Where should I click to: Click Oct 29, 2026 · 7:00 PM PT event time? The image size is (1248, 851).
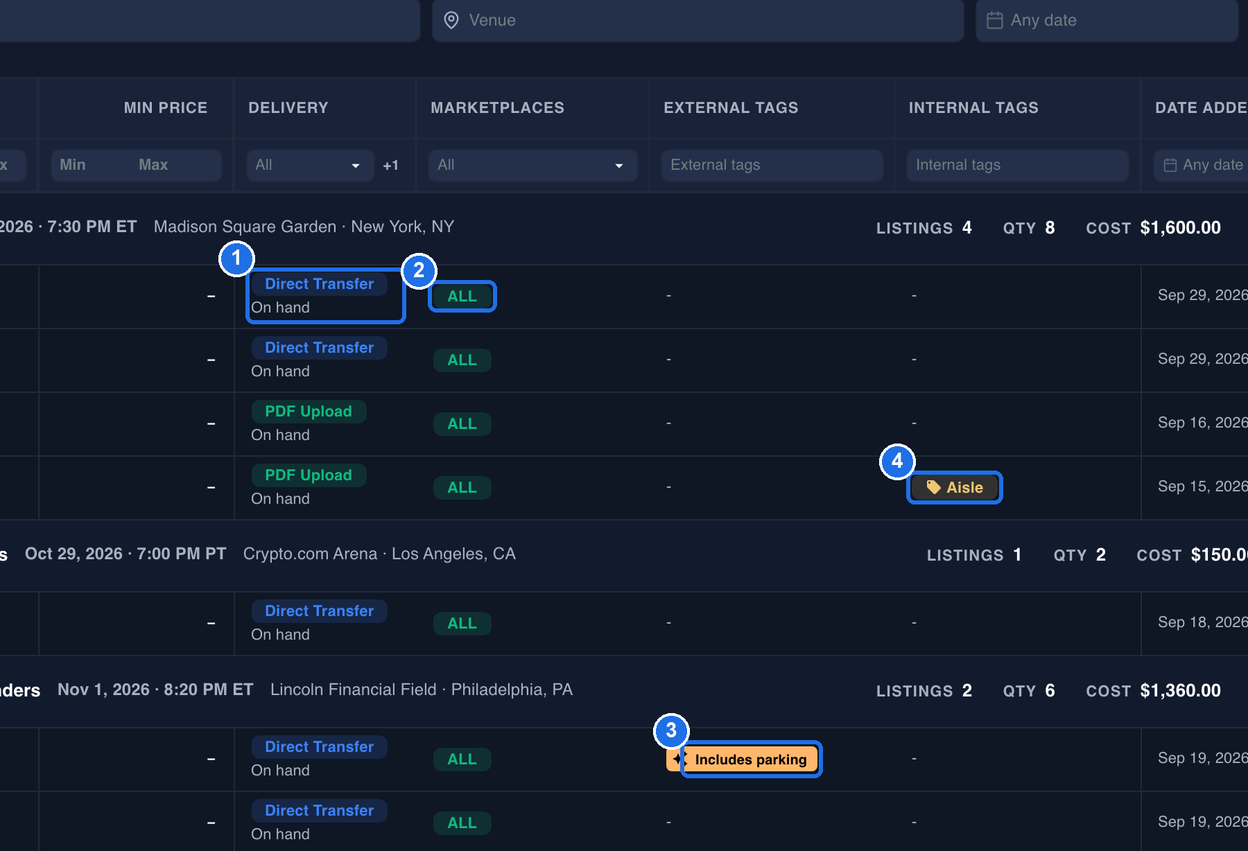click(126, 554)
